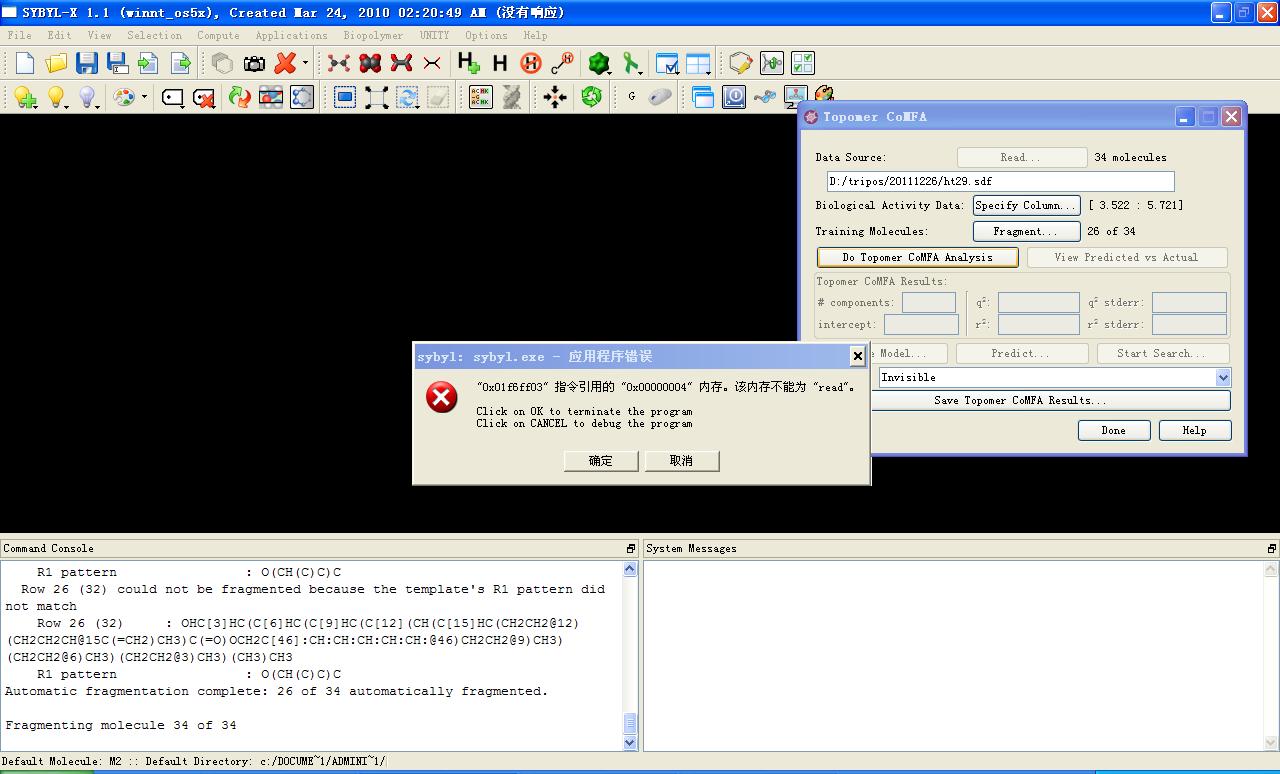Click the Fragment... button

pos(1027,231)
